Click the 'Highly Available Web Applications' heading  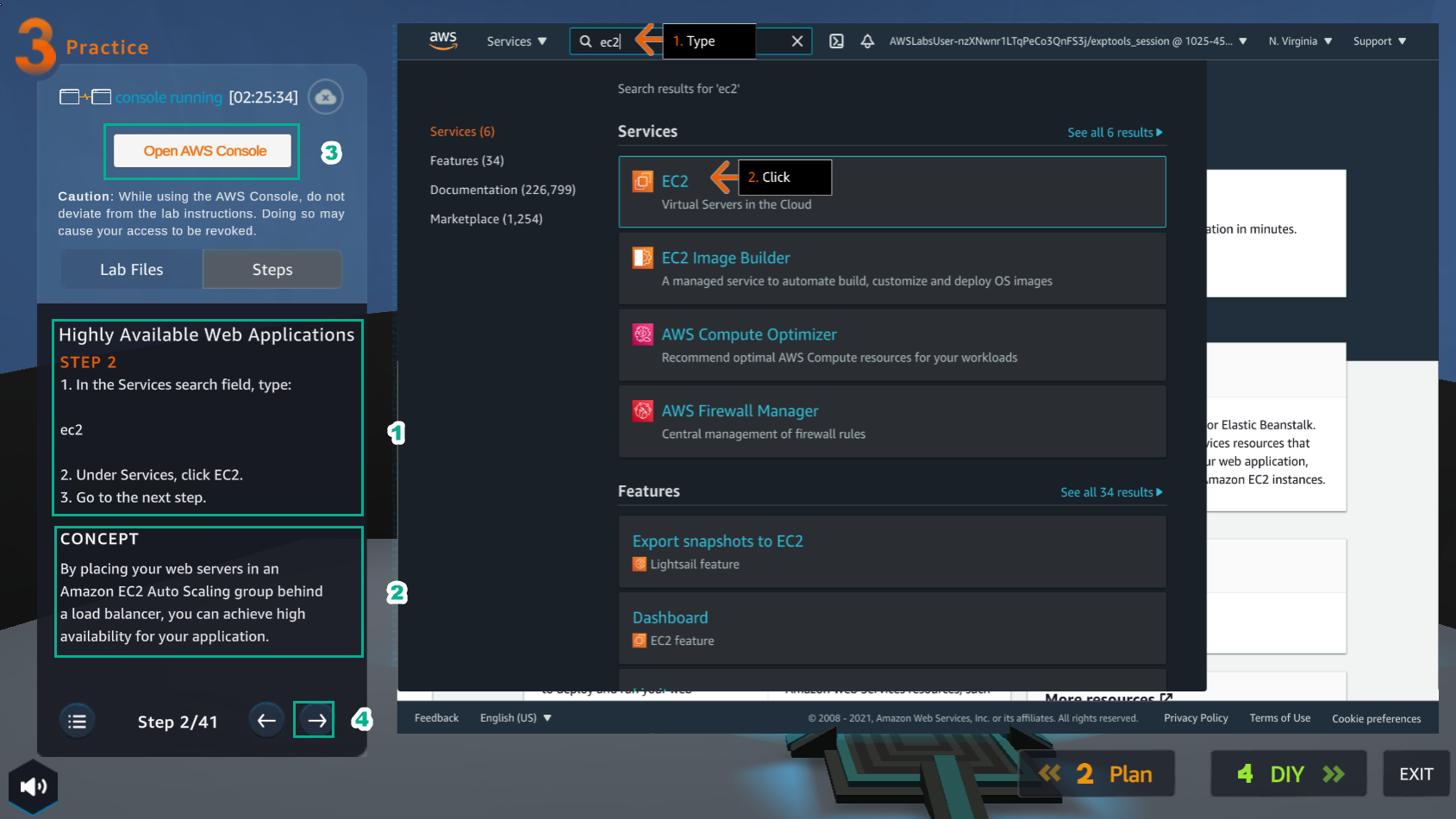coord(207,334)
